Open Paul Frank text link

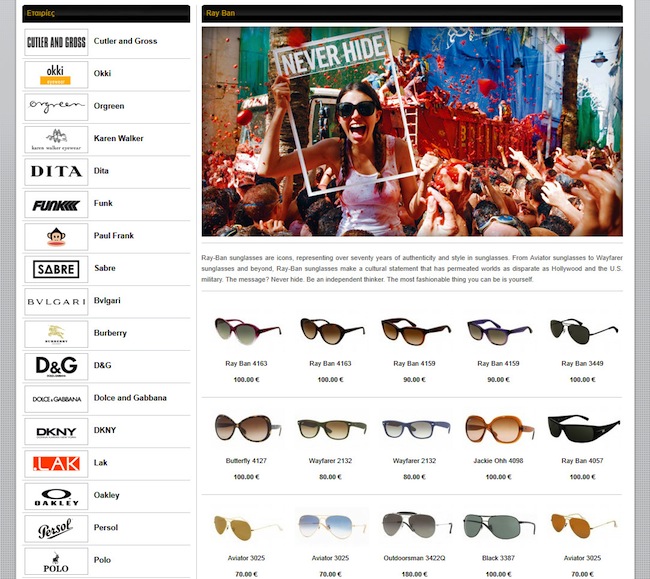click(x=114, y=236)
